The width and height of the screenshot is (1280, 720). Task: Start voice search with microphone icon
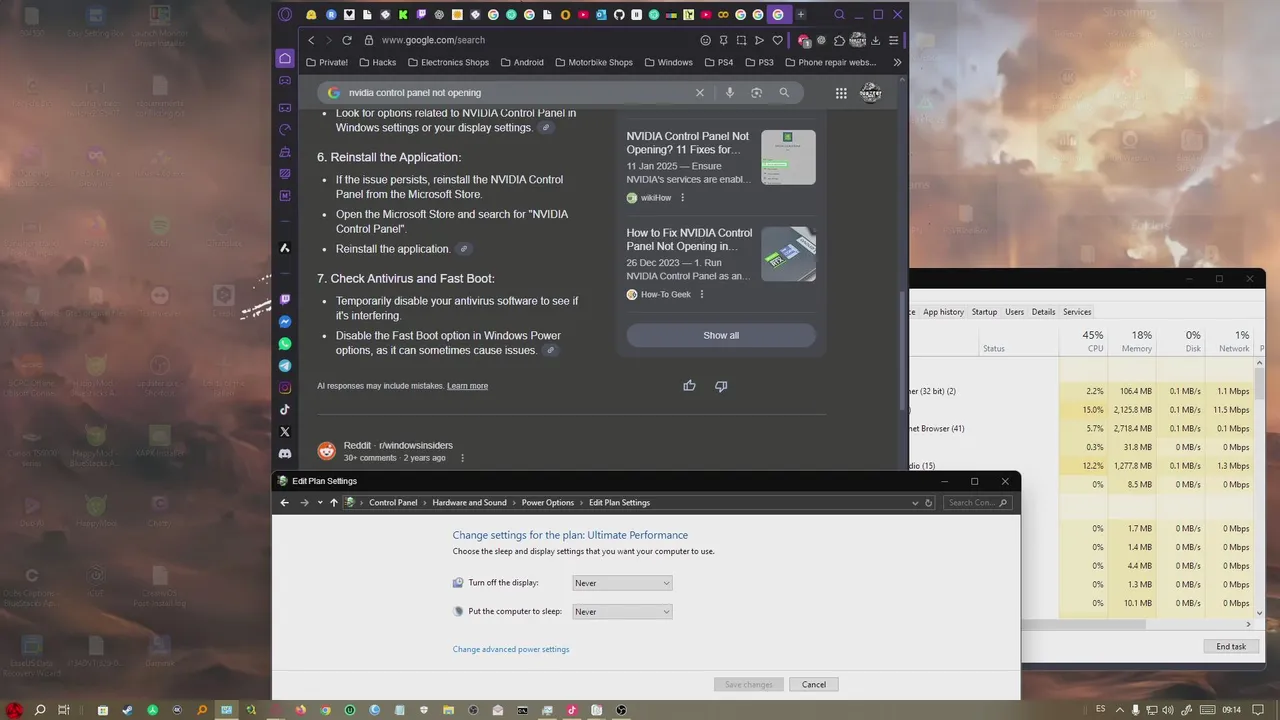point(730,92)
